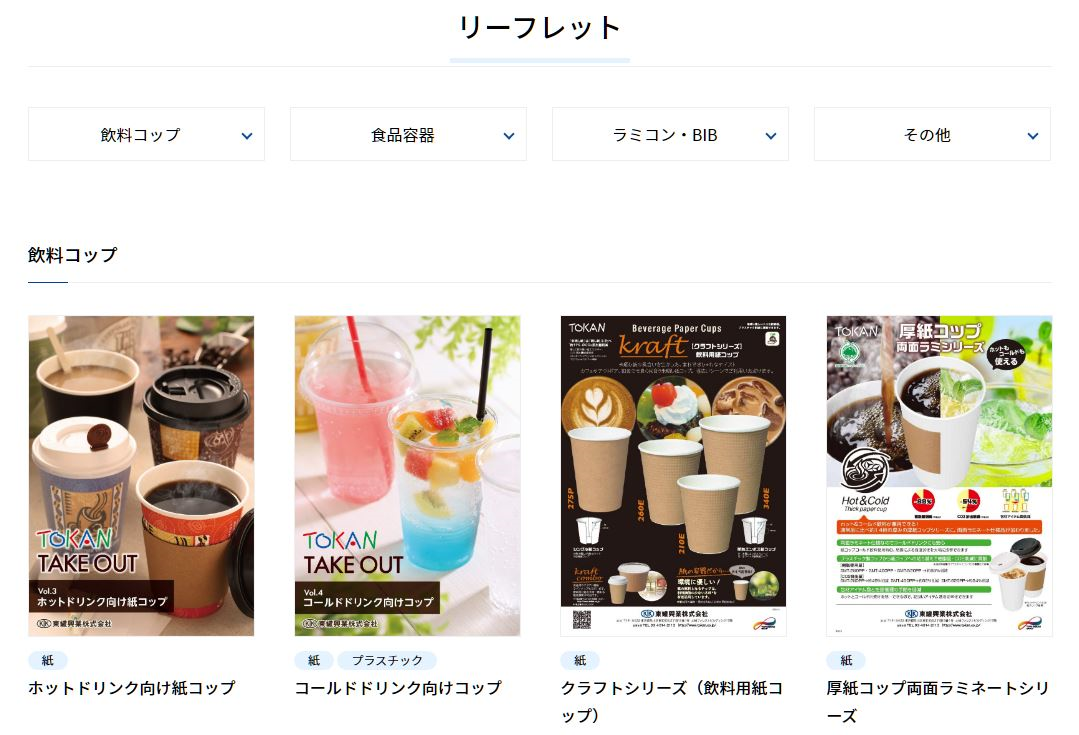Open the 厚紙コップ leaflet thumbnail
The height and width of the screenshot is (735, 1079).
[x=939, y=476]
